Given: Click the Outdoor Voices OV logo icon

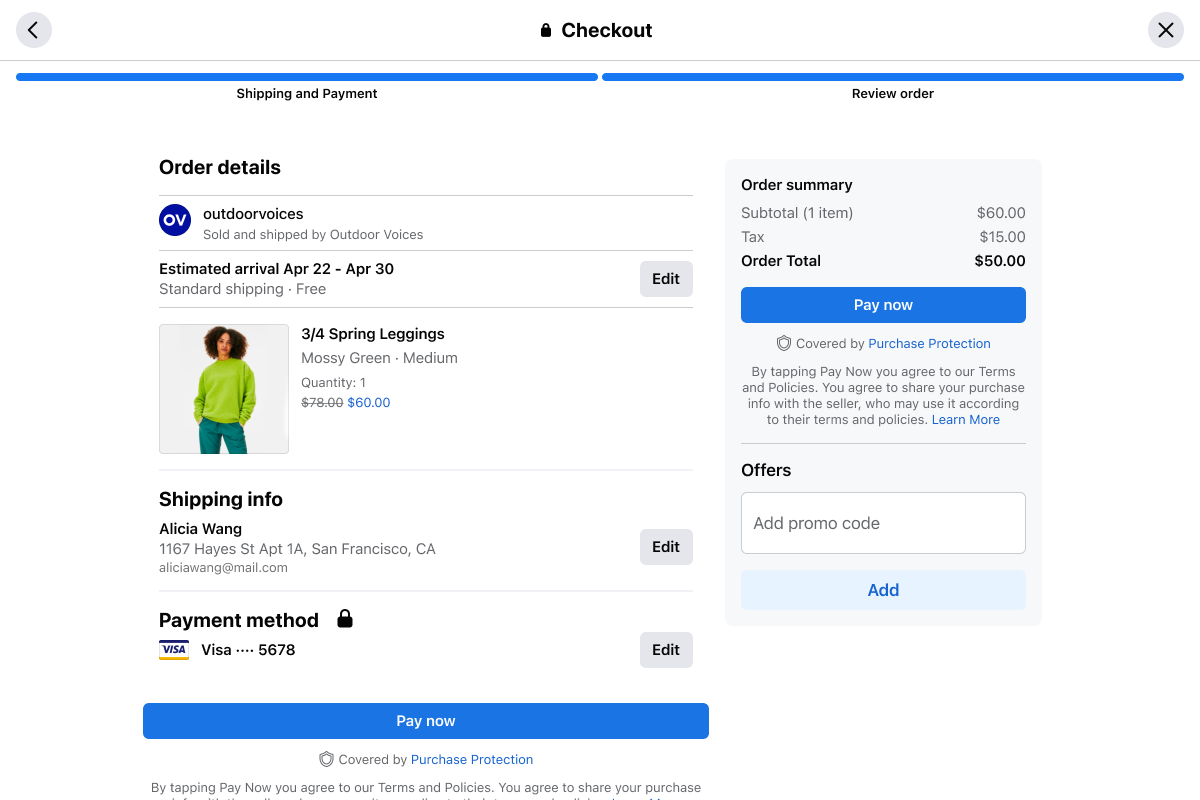Looking at the screenshot, I should [175, 220].
